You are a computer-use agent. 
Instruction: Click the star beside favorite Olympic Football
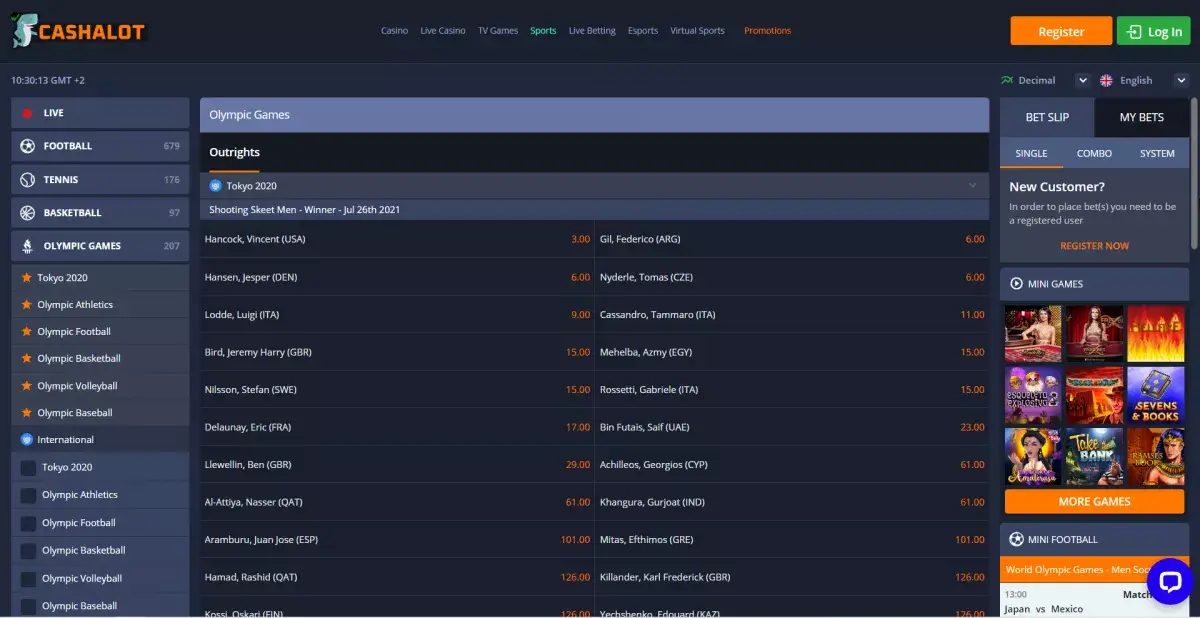tap(27, 332)
